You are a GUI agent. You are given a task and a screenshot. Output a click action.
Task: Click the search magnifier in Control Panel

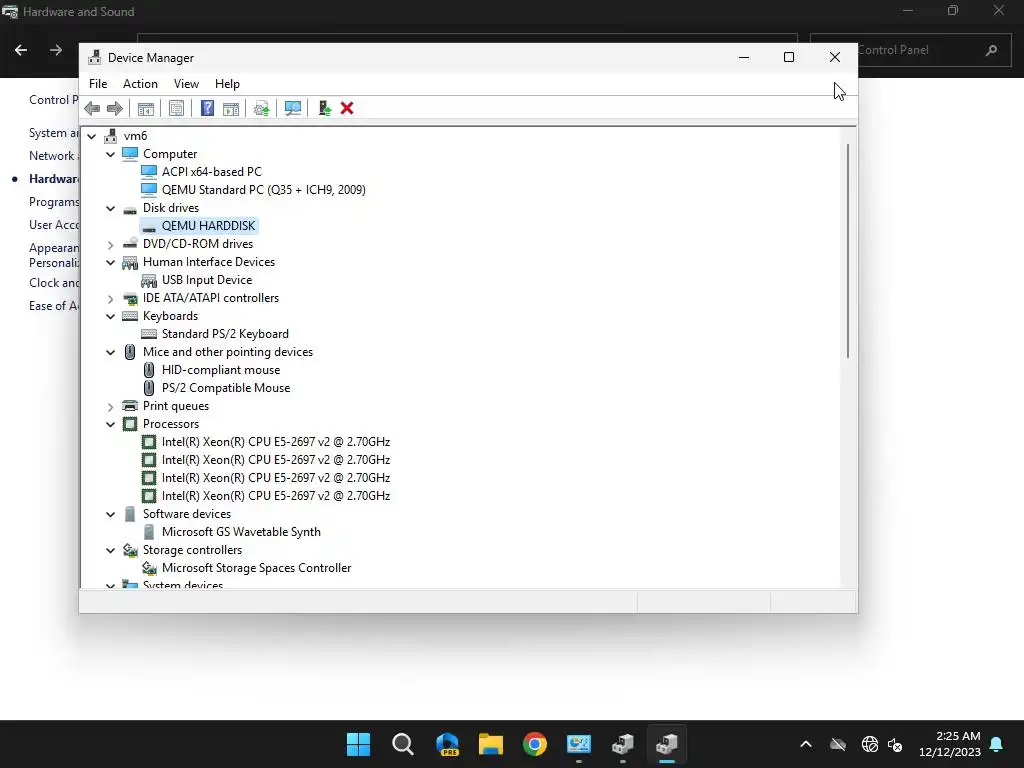coord(991,50)
